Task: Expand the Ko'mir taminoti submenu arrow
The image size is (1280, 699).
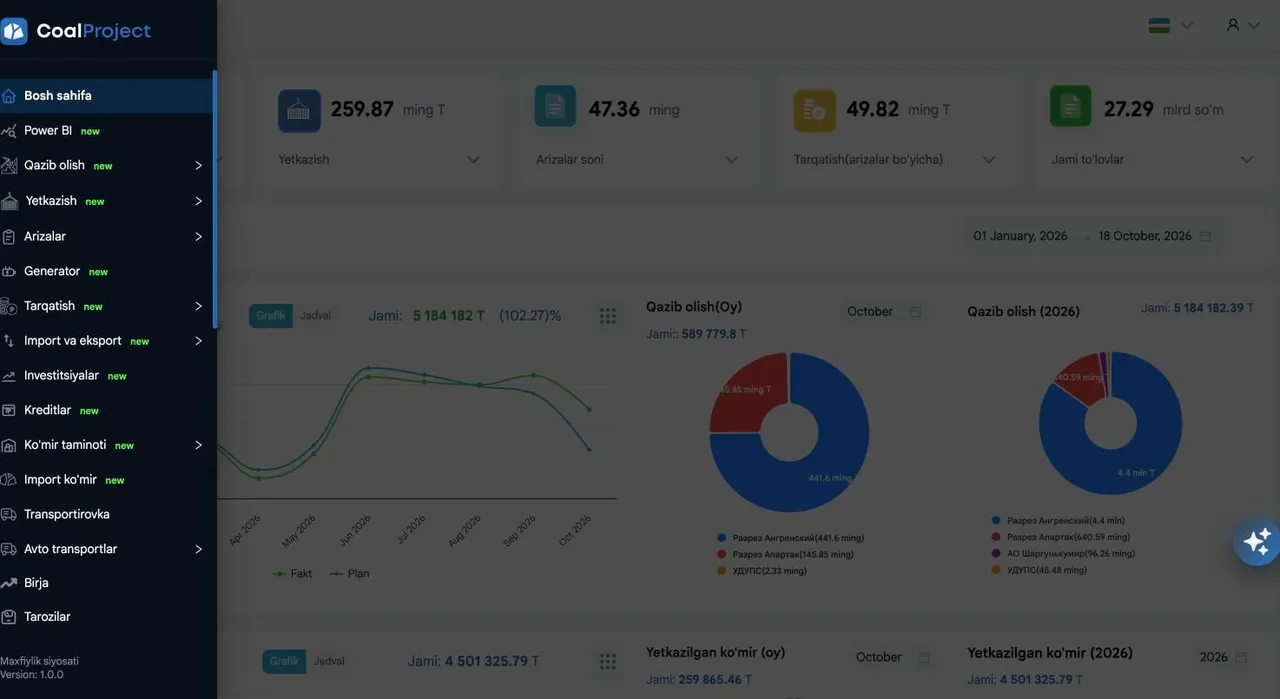Action: pyautogui.click(x=198, y=445)
